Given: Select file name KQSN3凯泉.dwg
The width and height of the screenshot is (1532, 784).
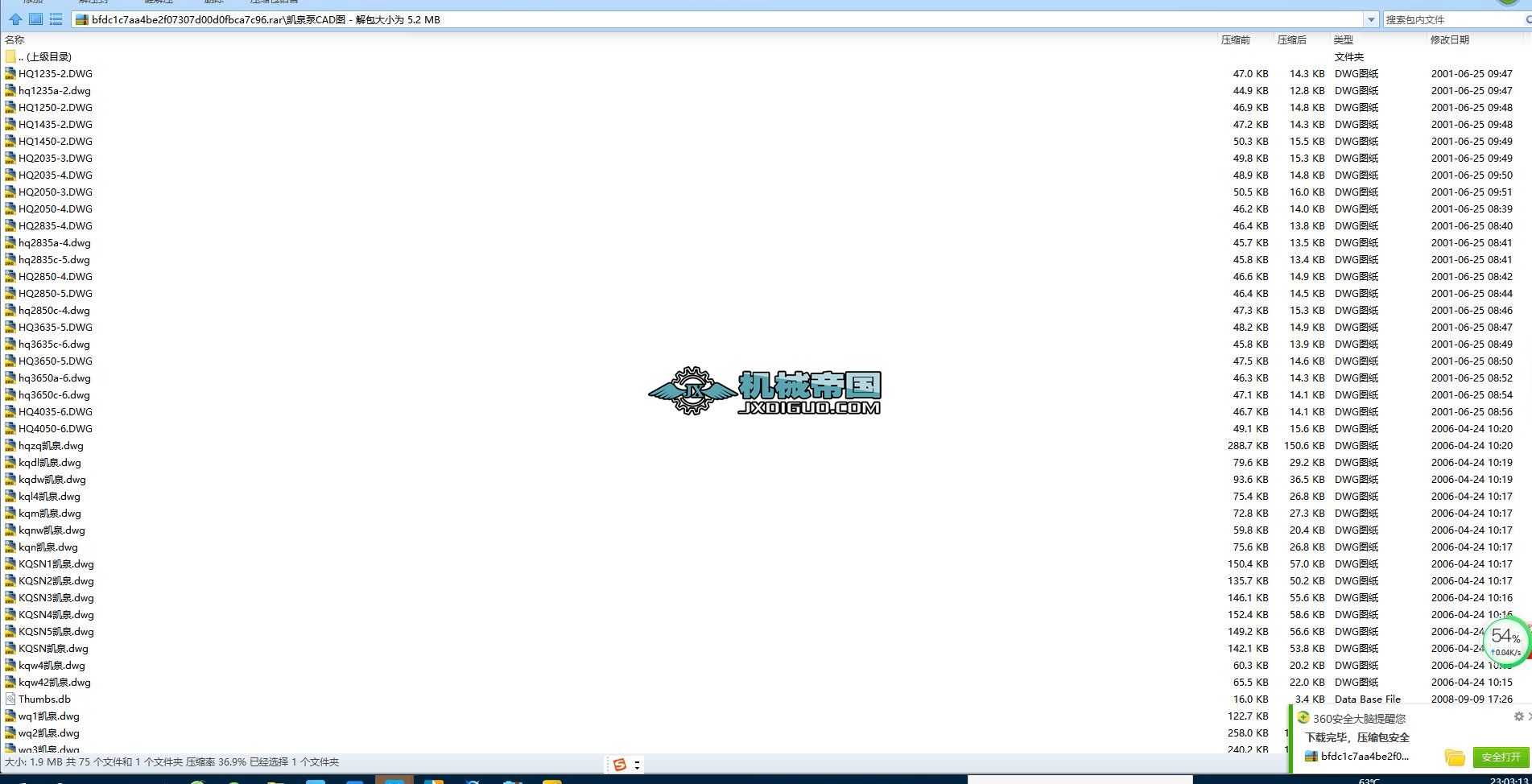Looking at the screenshot, I should (x=56, y=597).
